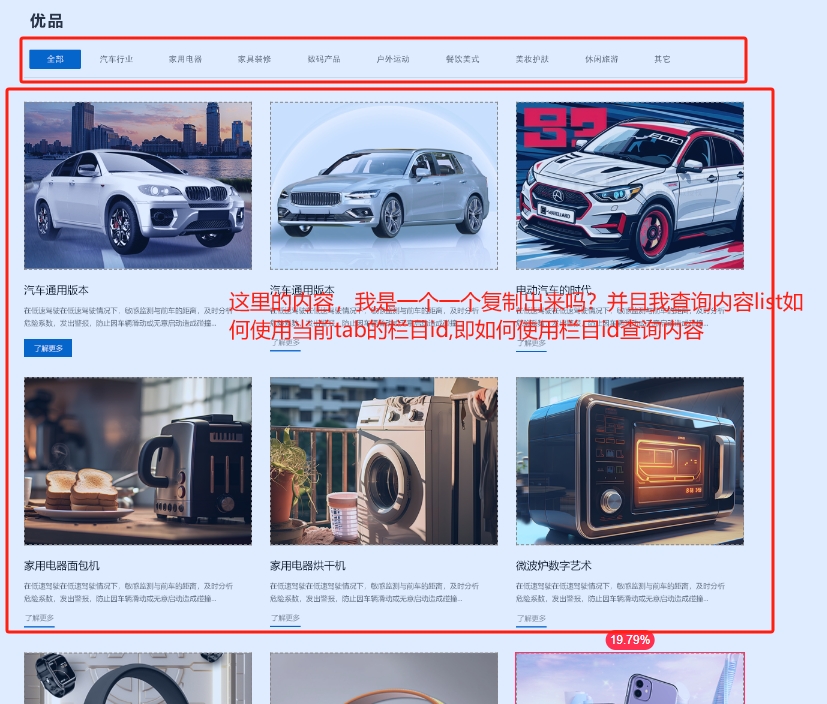Click the red 19.79% badge
Screen dimensions: 827x704
click(x=630, y=640)
